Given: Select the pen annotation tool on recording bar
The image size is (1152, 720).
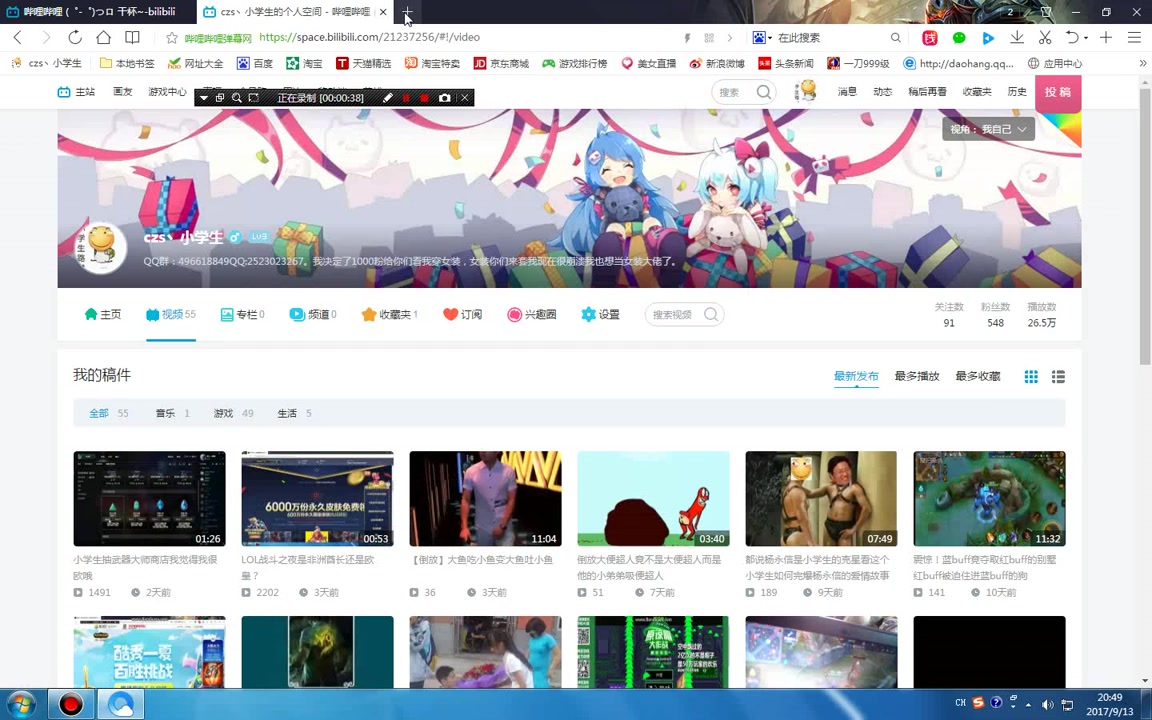Looking at the screenshot, I should coord(389,97).
